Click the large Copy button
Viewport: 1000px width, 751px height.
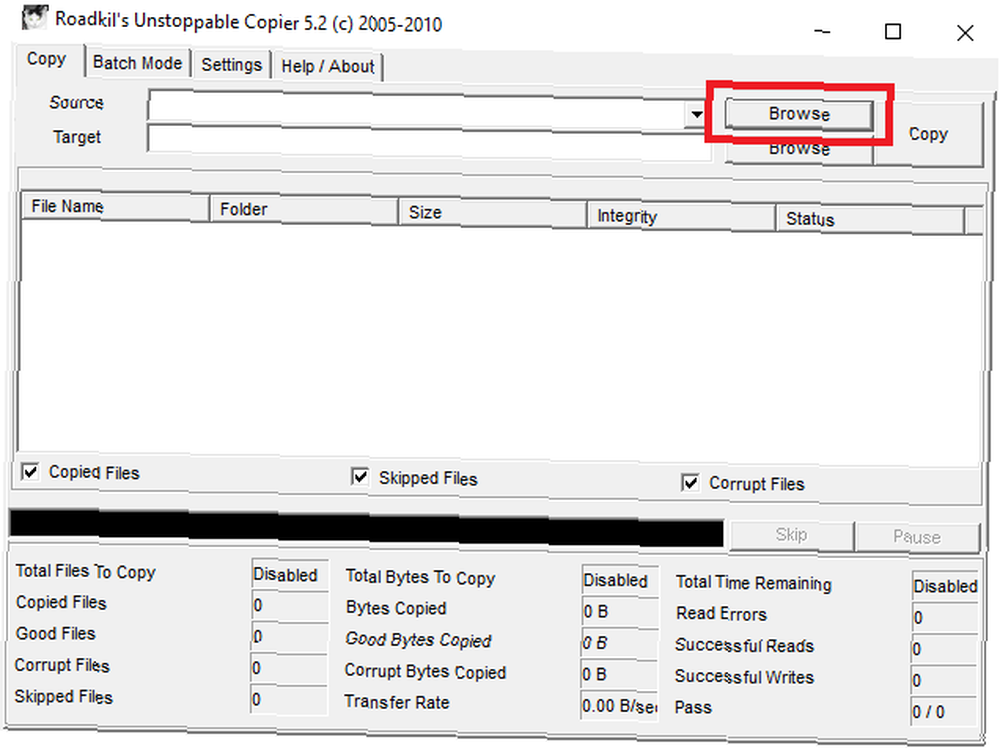point(929,135)
